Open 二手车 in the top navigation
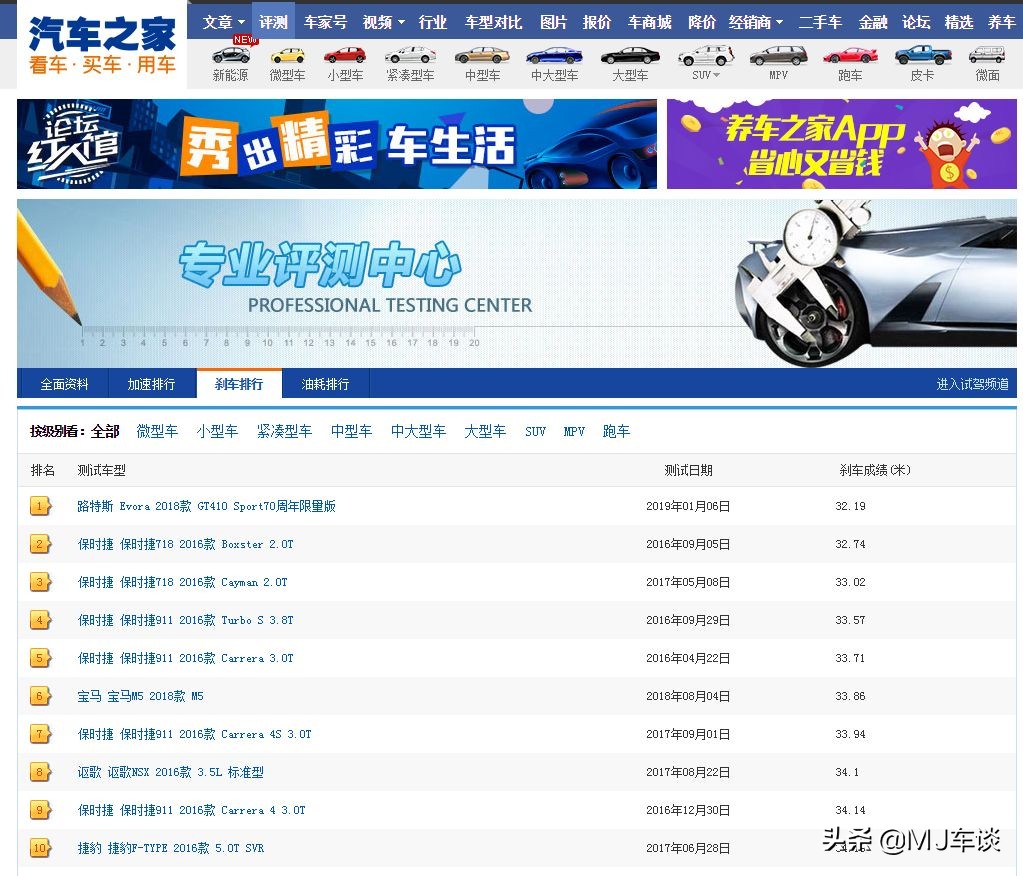The width and height of the screenshot is (1023, 876). point(820,22)
